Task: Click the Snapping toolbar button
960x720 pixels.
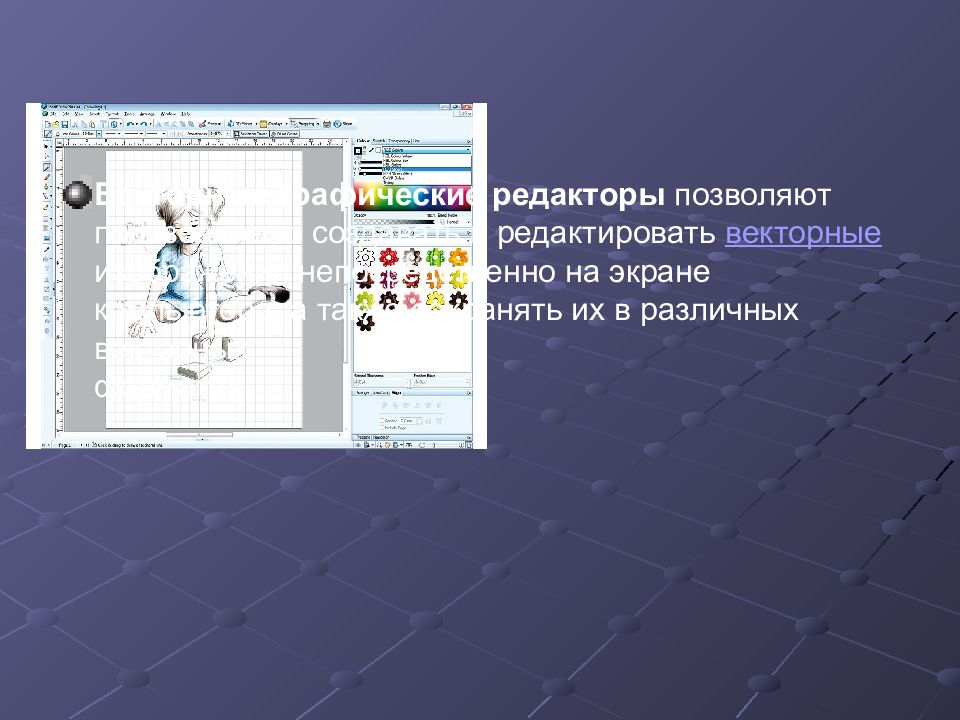Action: coord(304,124)
